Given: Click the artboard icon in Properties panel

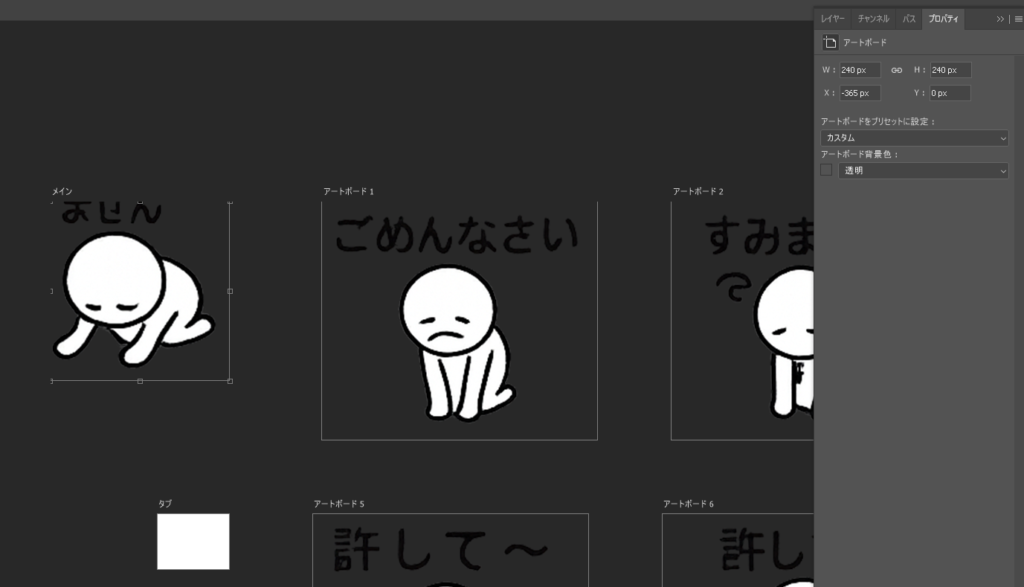Looking at the screenshot, I should [829, 42].
